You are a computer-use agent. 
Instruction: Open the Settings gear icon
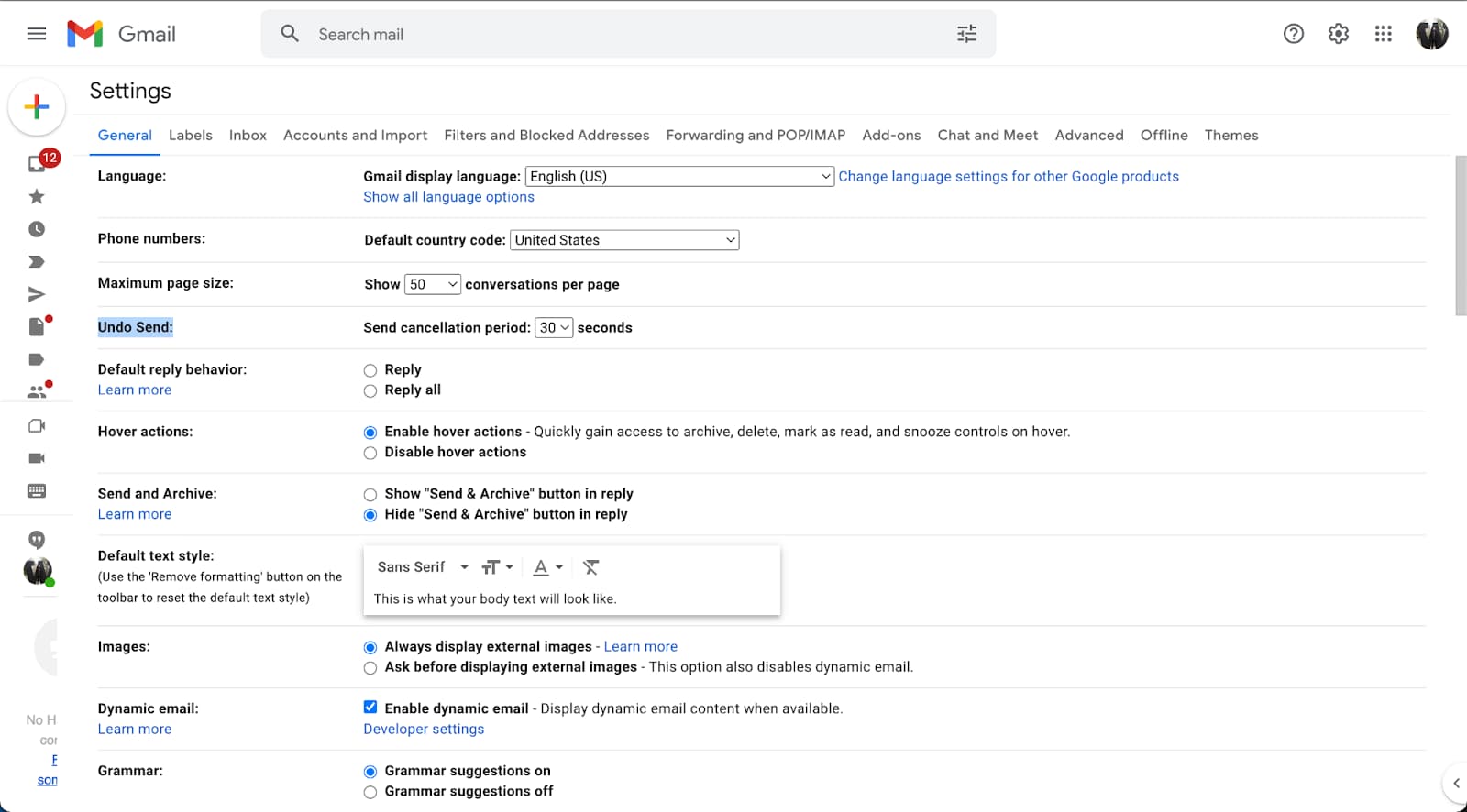click(x=1339, y=34)
